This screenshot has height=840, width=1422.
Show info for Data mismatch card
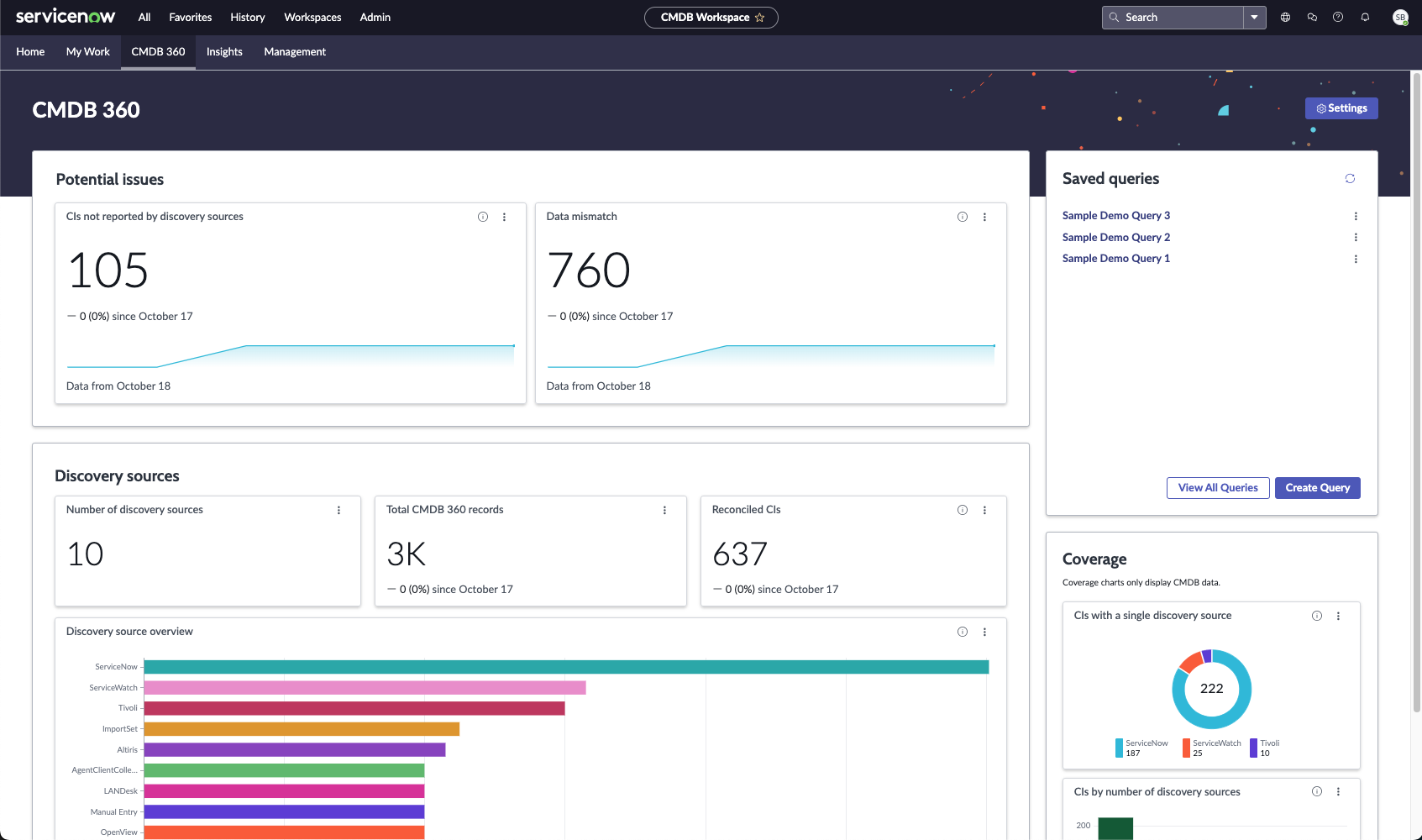pyautogui.click(x=963, y=217)
